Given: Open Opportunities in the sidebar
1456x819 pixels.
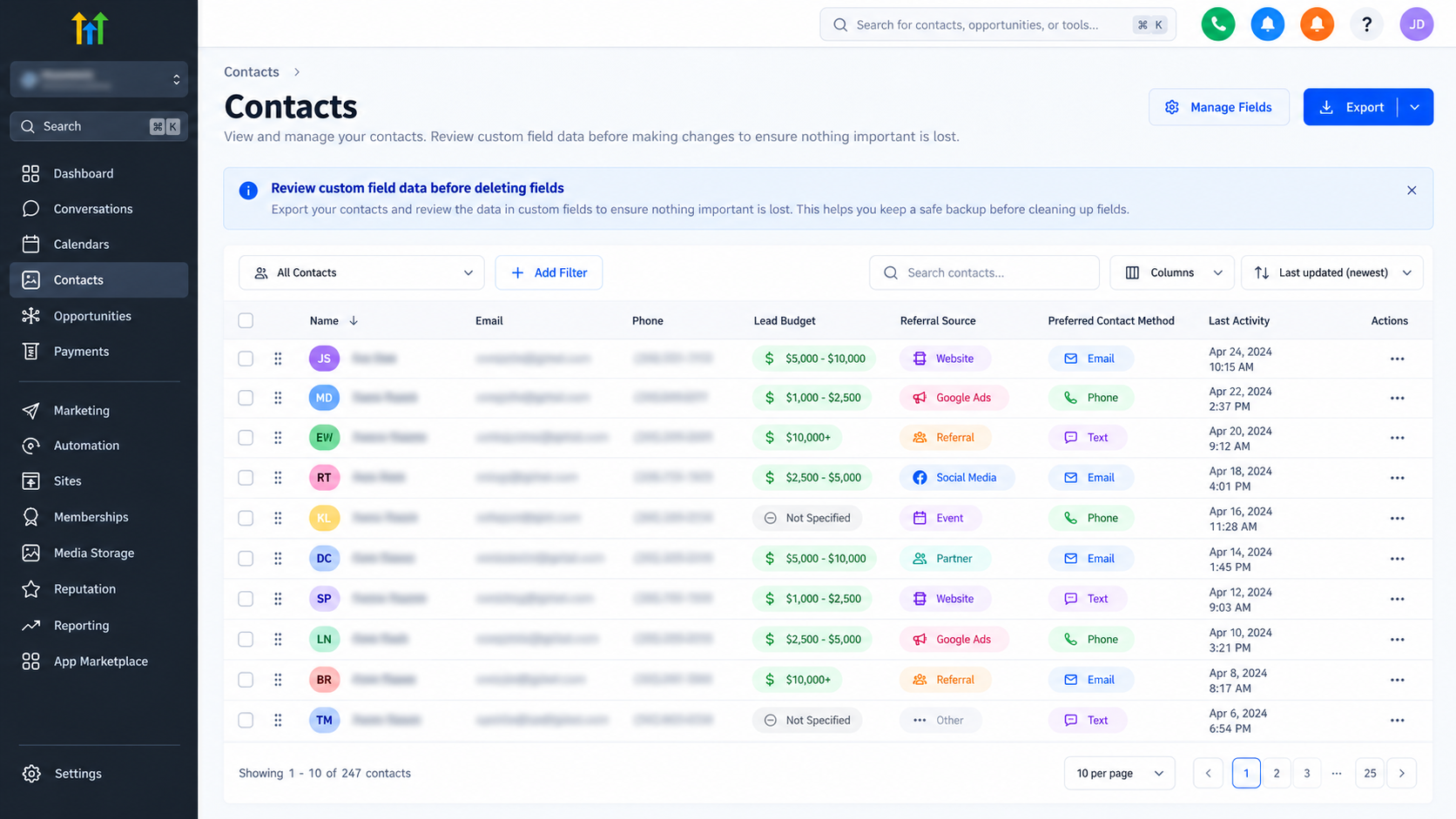Looking at the screenshot, I should click(x=98, y=316).
